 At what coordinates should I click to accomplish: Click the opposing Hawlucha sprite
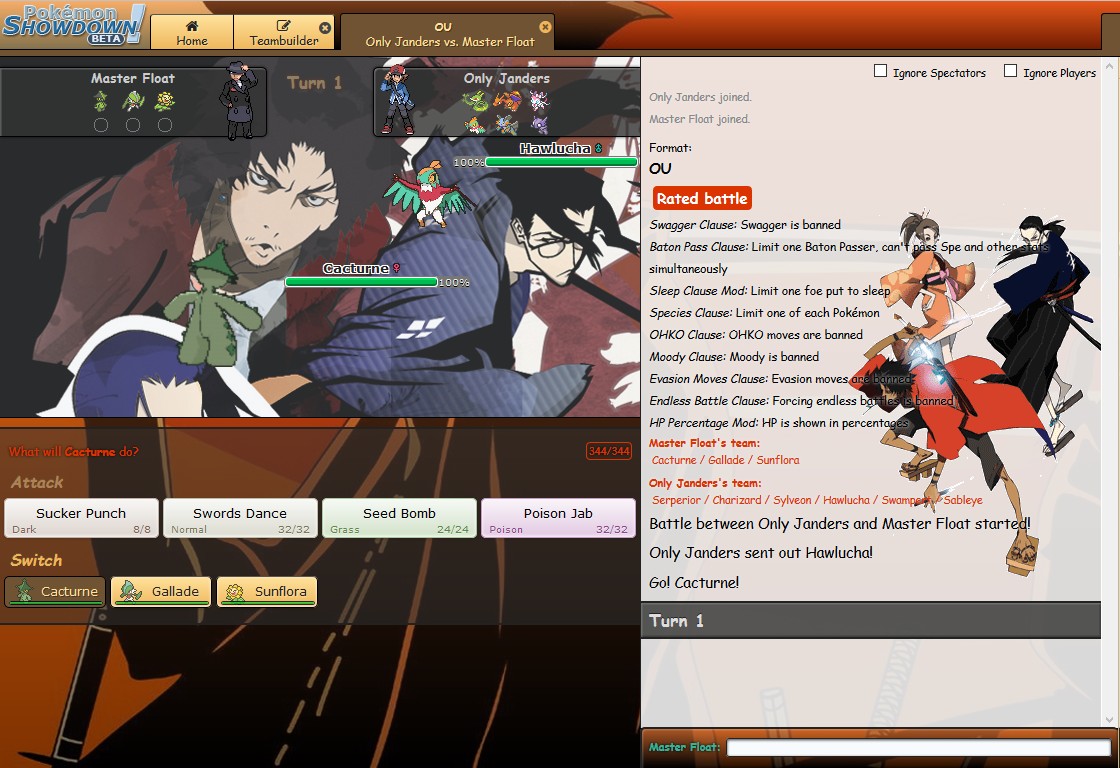(x=428, y=194)
